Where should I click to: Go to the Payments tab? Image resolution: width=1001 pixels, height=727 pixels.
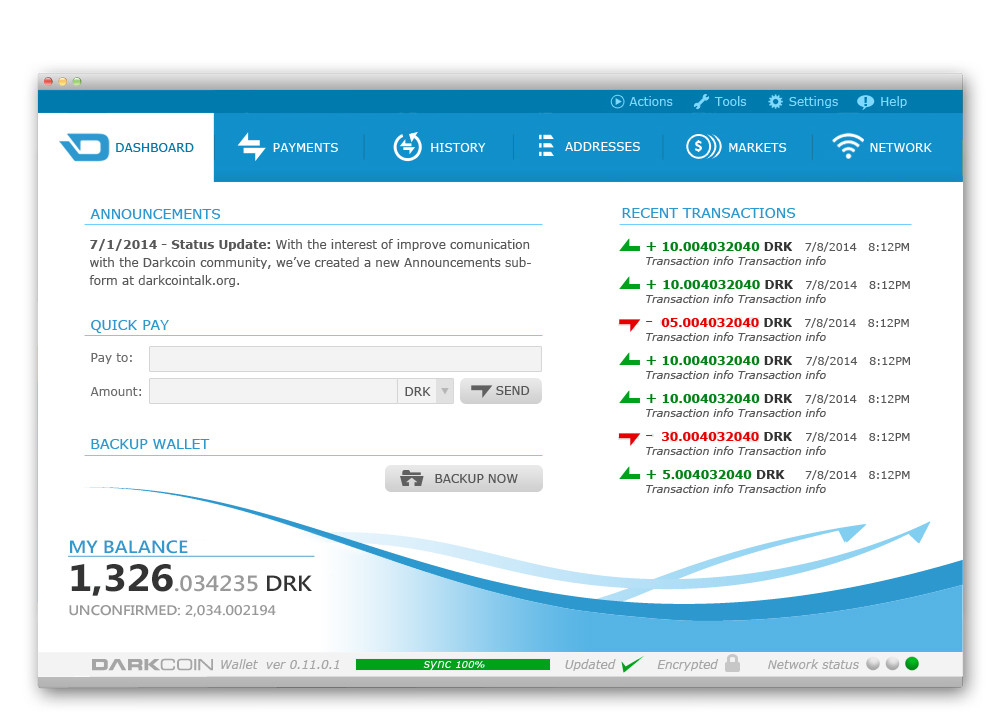[x=288, y=147]
